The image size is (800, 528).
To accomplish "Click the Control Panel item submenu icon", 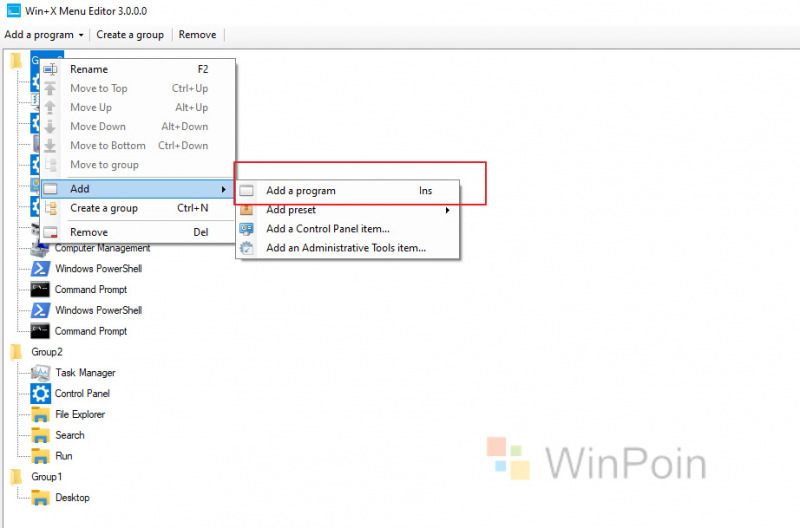I will pos(246,229).
